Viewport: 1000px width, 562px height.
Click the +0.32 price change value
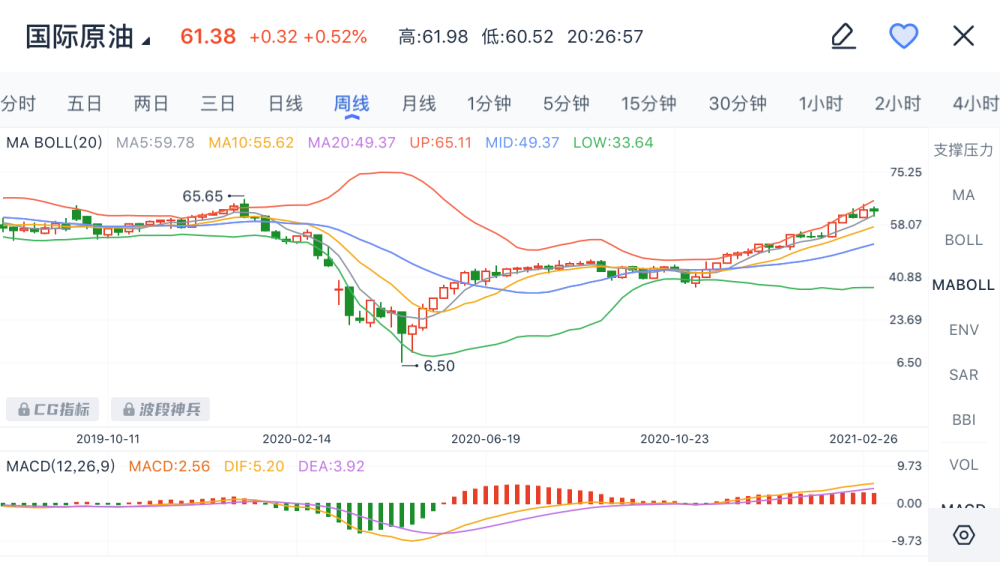(x=273, y=37)
